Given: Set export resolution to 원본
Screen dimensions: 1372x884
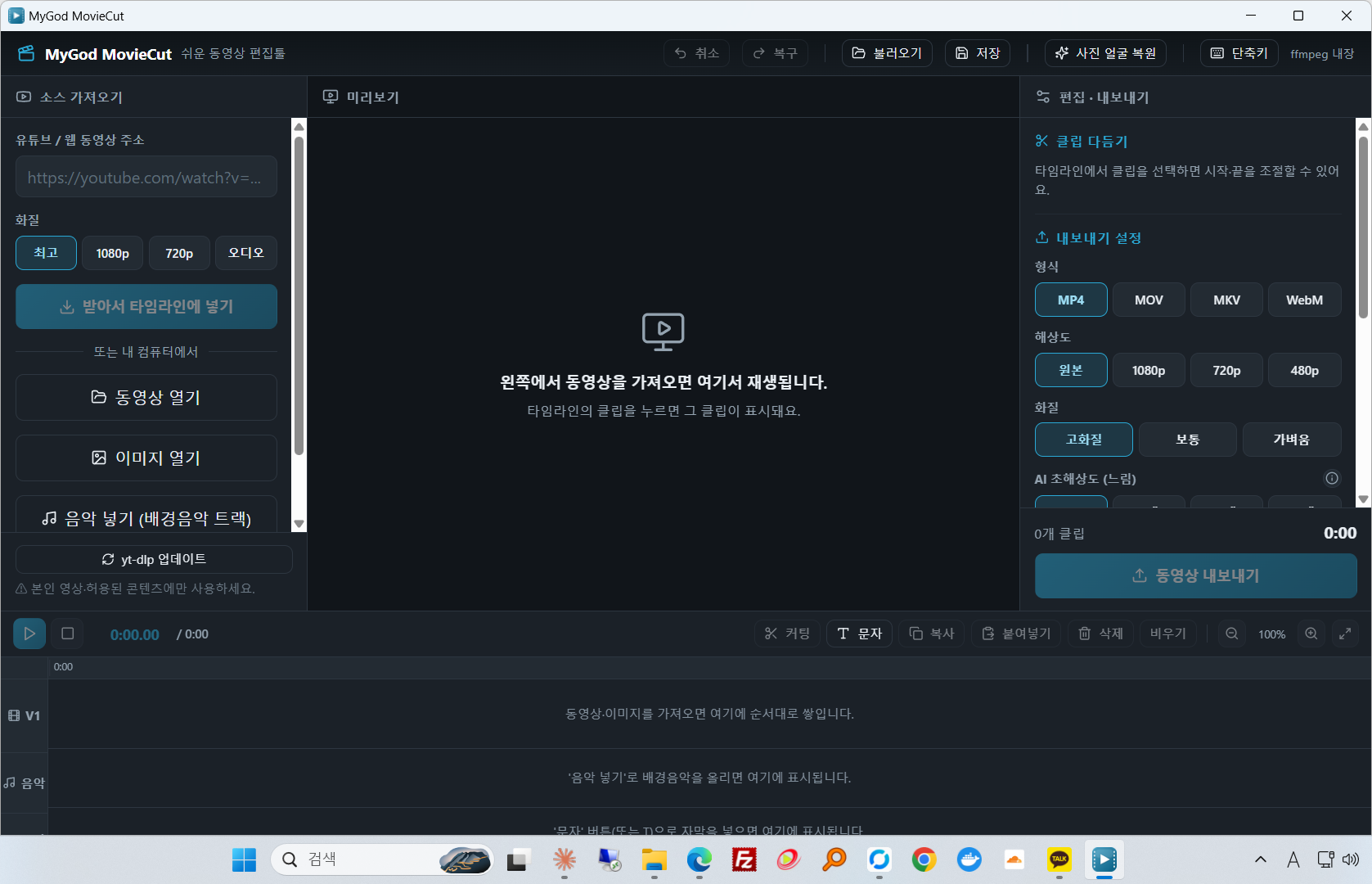Looking at the screenshot, I should (1071, 370).
